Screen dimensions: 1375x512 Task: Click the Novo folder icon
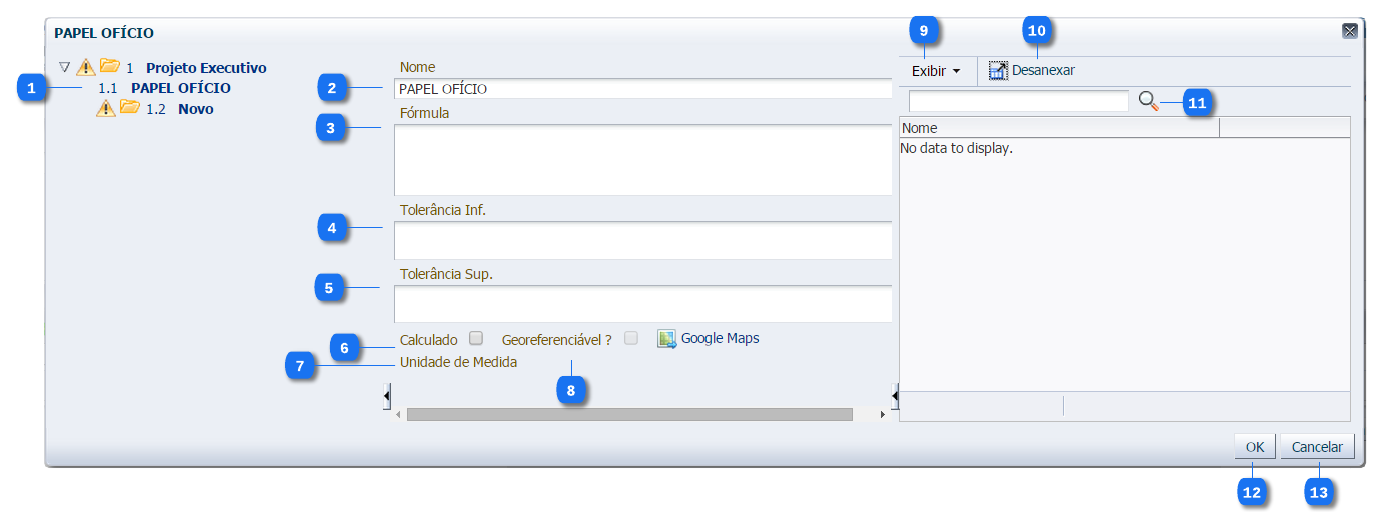click(x=130, y=107)
